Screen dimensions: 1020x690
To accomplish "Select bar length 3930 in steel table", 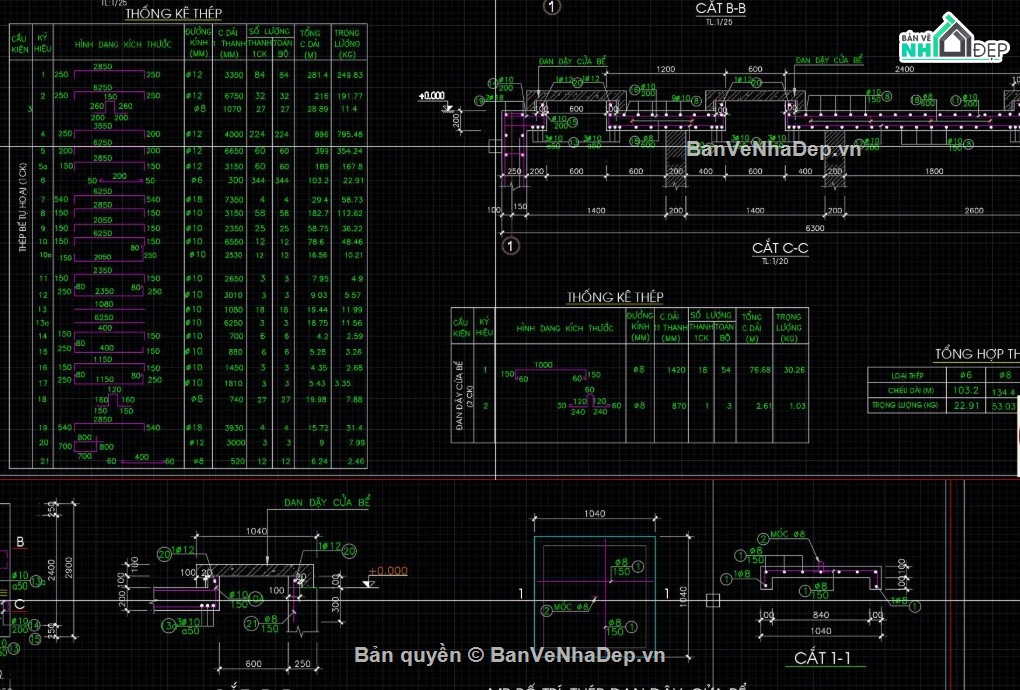I will [x=234, y=428].
